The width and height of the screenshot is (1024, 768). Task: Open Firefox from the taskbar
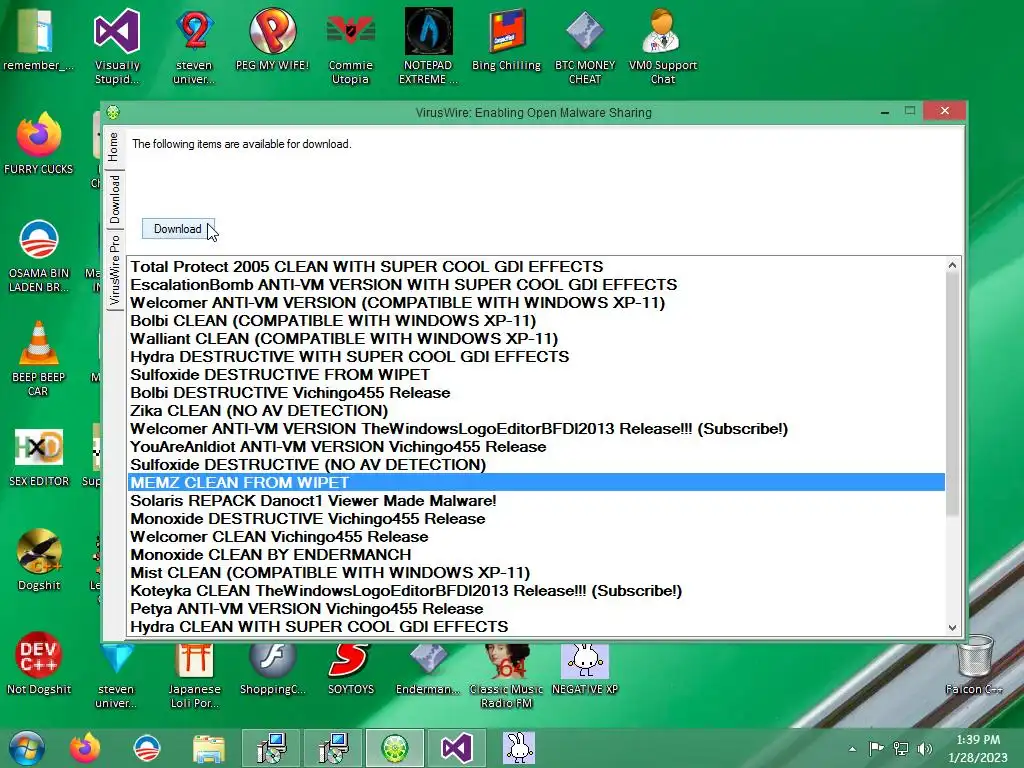click(85, 748)
